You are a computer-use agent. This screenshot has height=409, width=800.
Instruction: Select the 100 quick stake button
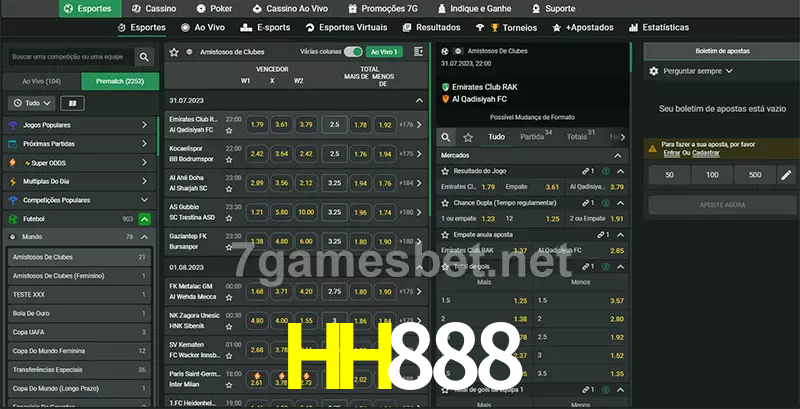[x=711, y=175]
